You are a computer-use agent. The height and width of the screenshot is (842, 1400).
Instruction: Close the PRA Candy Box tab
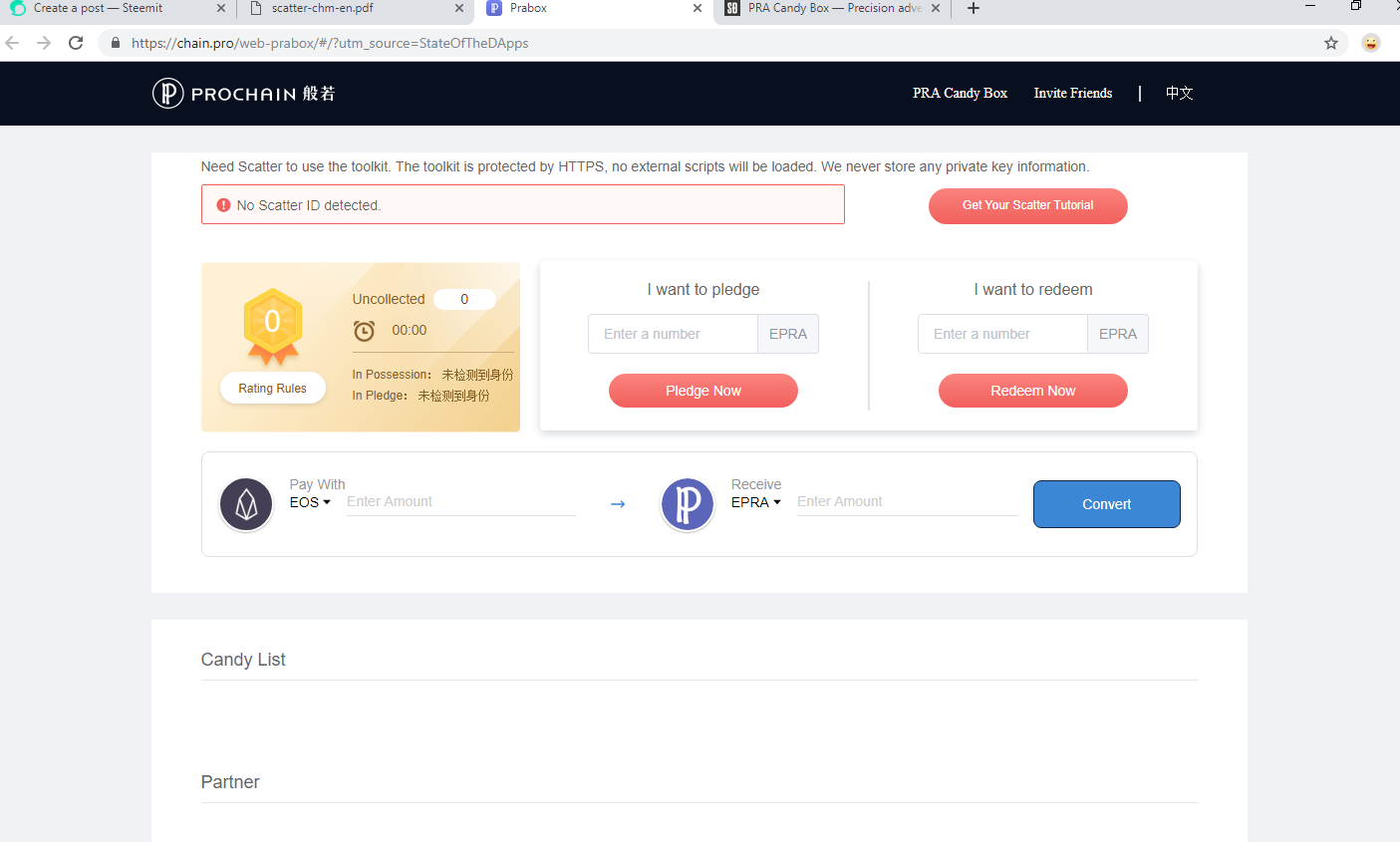click(936, 8)
